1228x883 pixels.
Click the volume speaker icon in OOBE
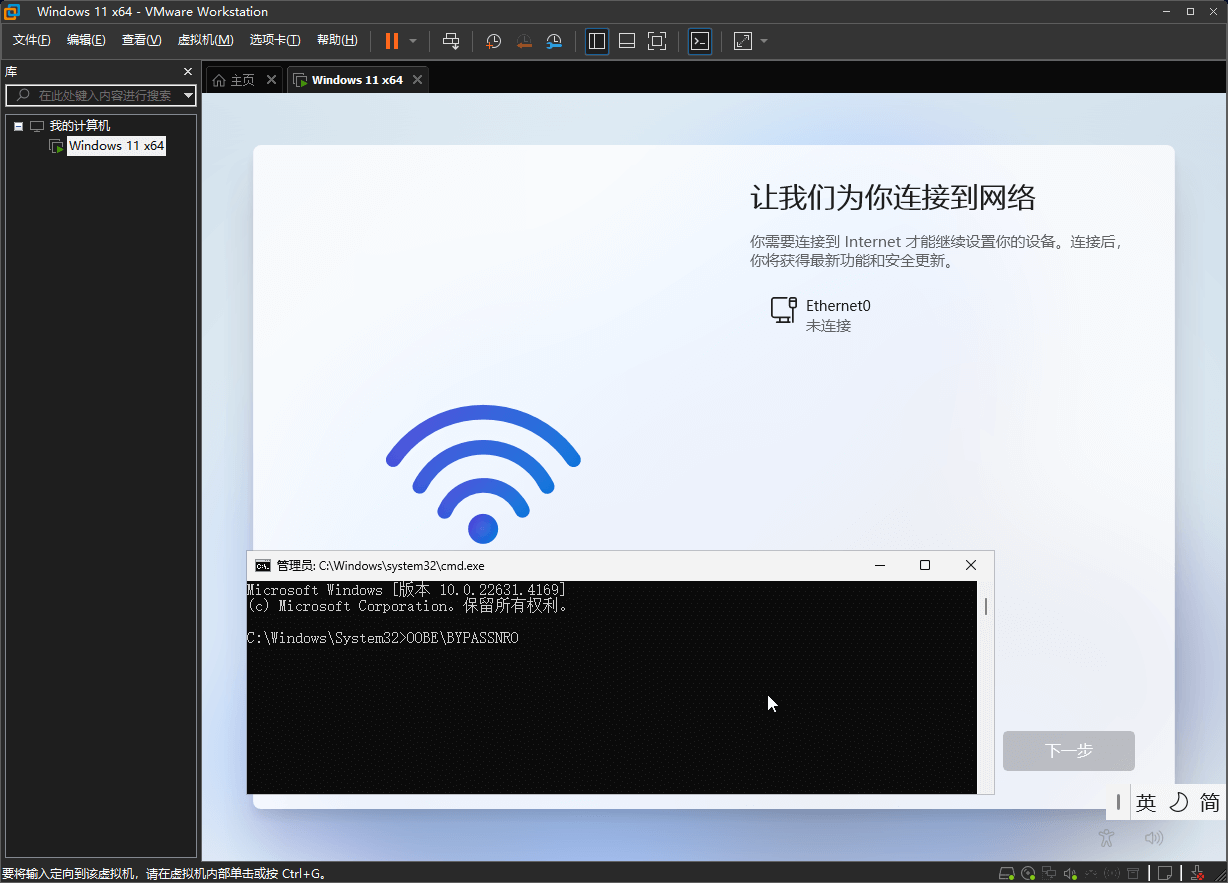coord(1154,838)
